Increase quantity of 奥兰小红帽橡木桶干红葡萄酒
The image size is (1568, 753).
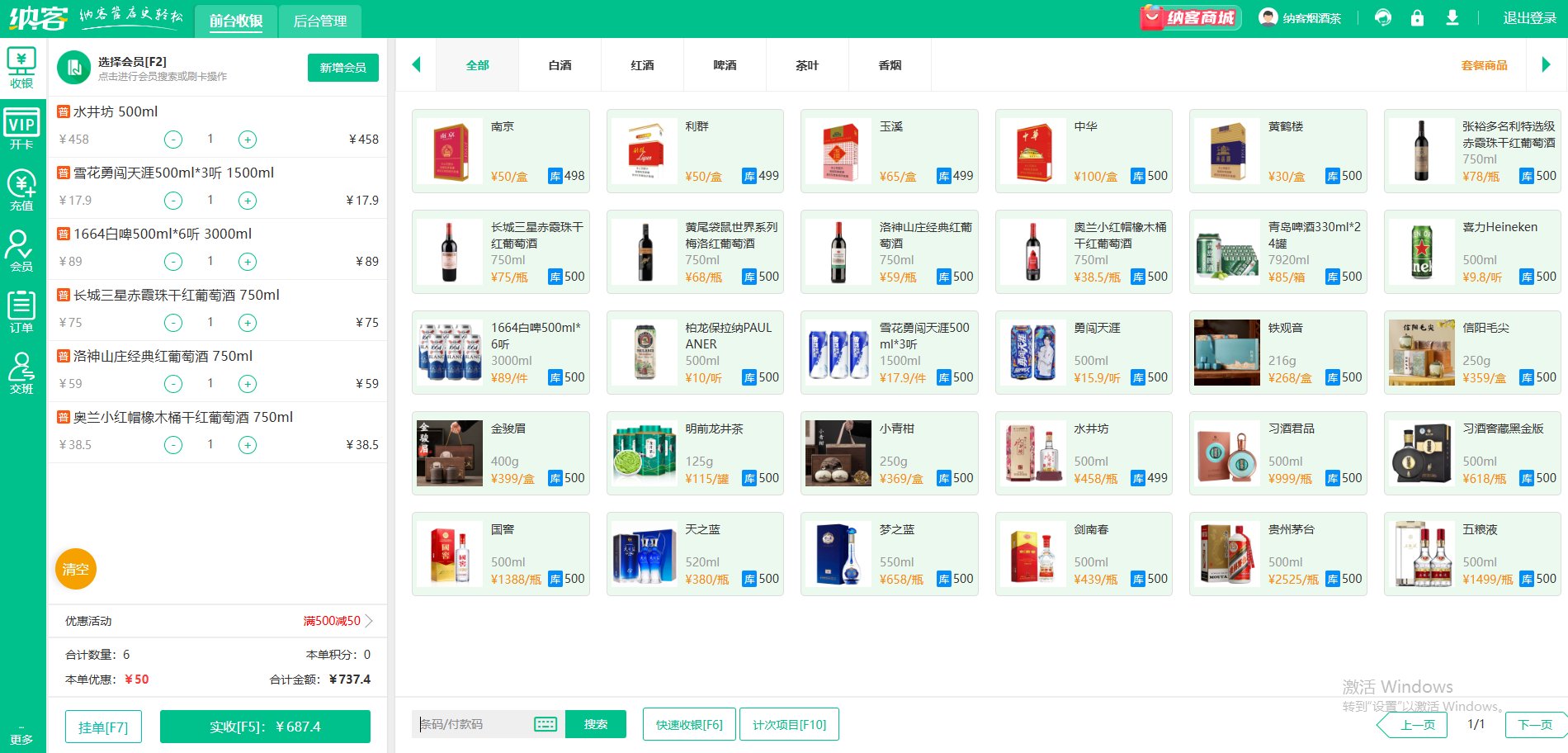pyautogui.click(x=248, y=445)
